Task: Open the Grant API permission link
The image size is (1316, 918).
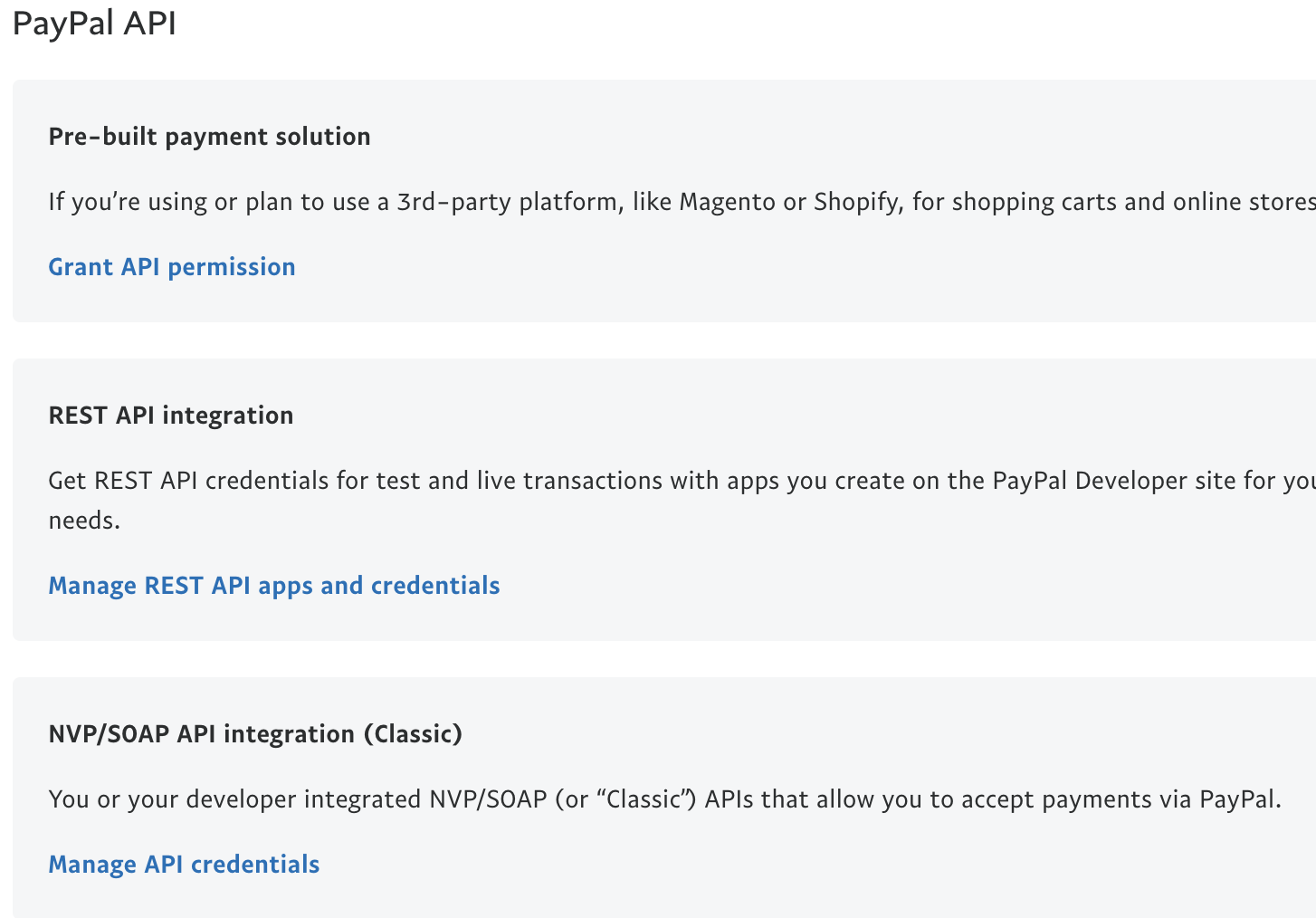Action: click(172, 267)
